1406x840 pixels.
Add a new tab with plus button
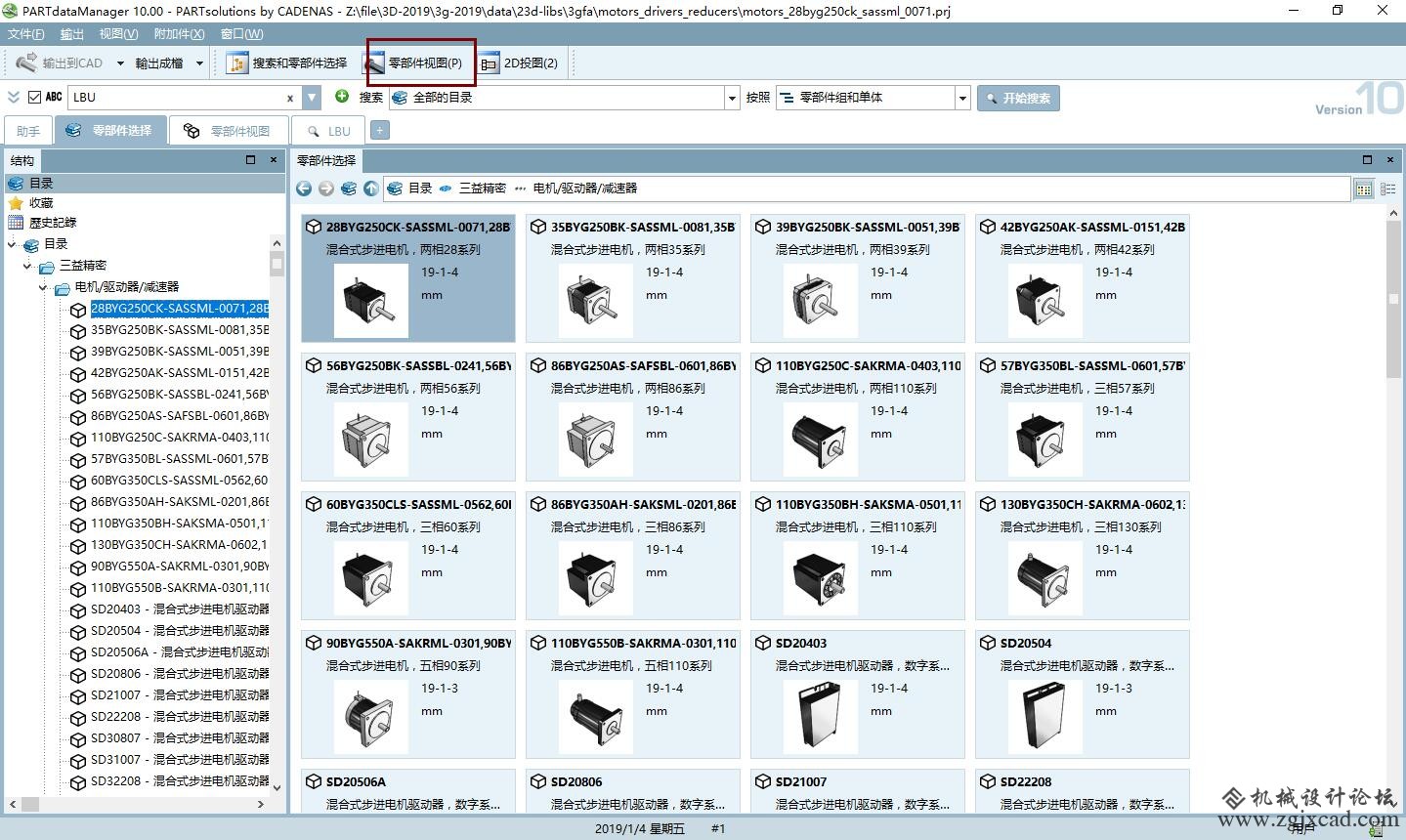click(379, 131)
